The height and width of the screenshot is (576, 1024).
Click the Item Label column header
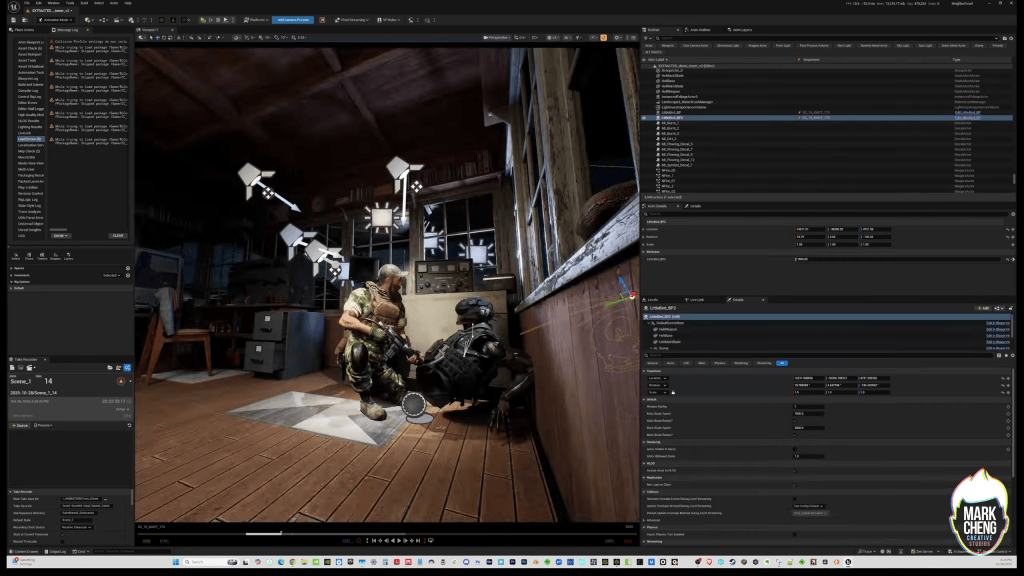(657, 59)
